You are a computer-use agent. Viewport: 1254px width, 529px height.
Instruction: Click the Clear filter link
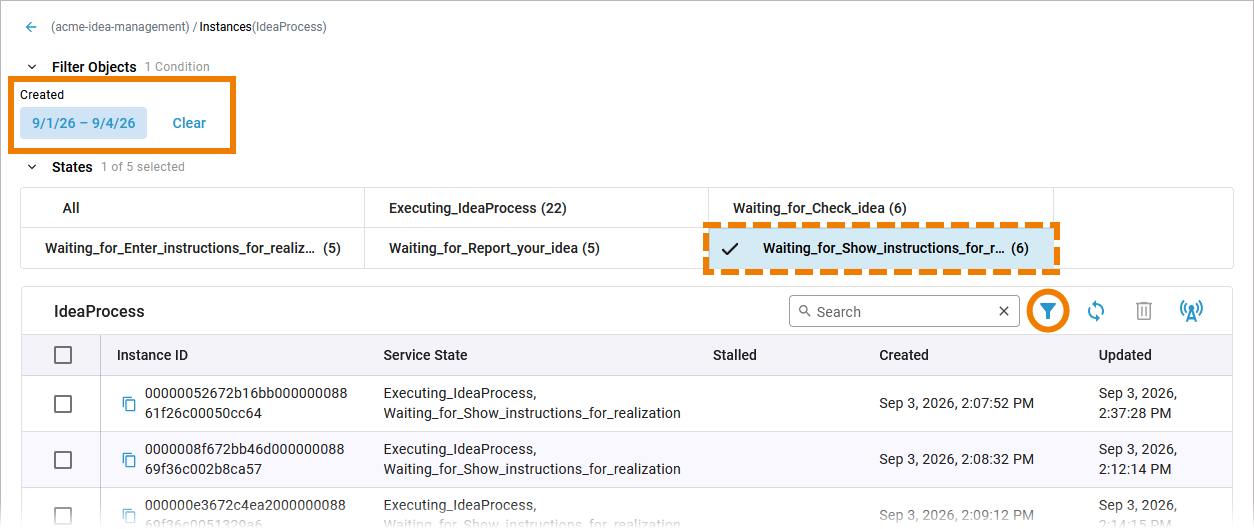[189, 123]
